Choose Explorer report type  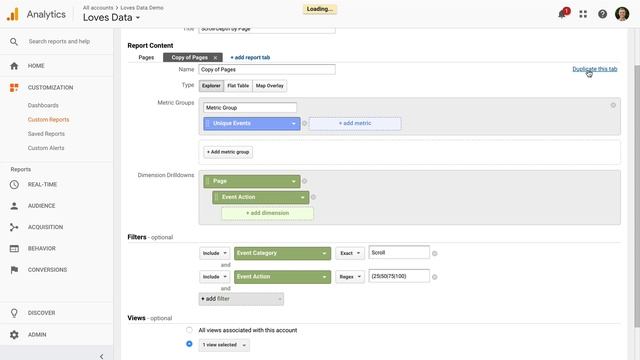211,86
